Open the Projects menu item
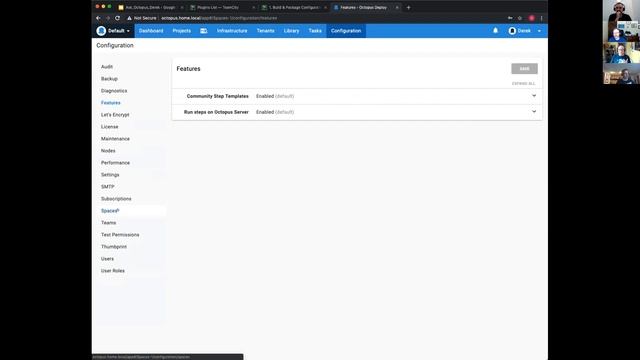This screenshot has width=640, height=360. pyautogui.click(x=182, y=31)
